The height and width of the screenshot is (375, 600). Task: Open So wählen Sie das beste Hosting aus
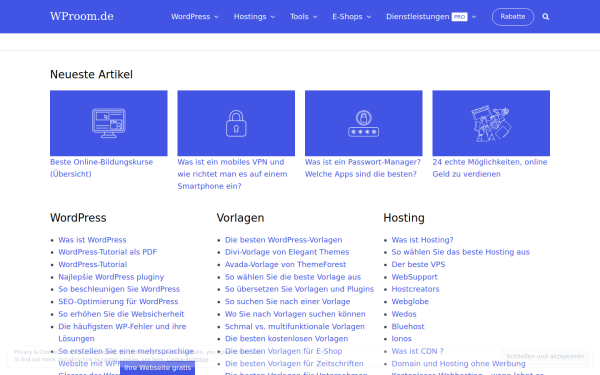(x=460, y=252)
